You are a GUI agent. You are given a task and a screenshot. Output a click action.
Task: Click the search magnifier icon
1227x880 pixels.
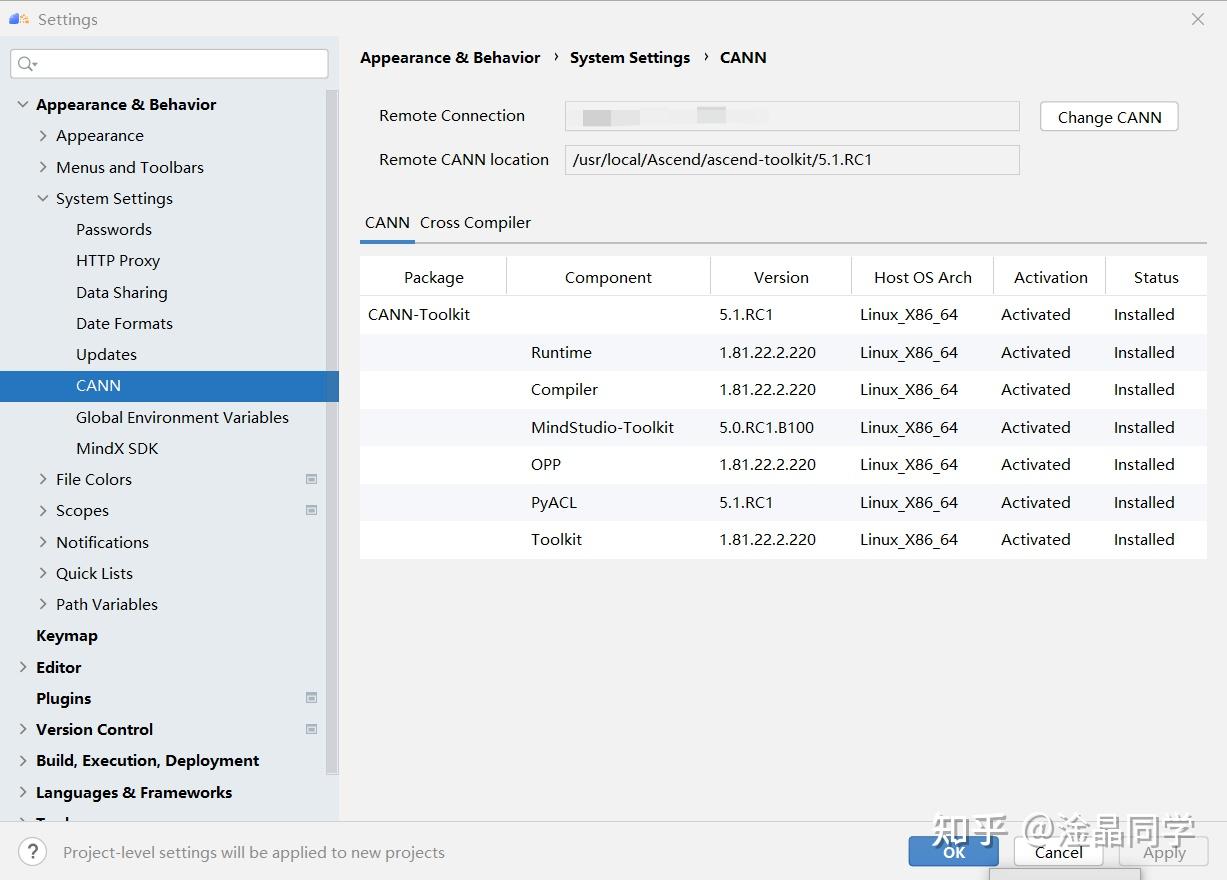click(x=26, y=64)
